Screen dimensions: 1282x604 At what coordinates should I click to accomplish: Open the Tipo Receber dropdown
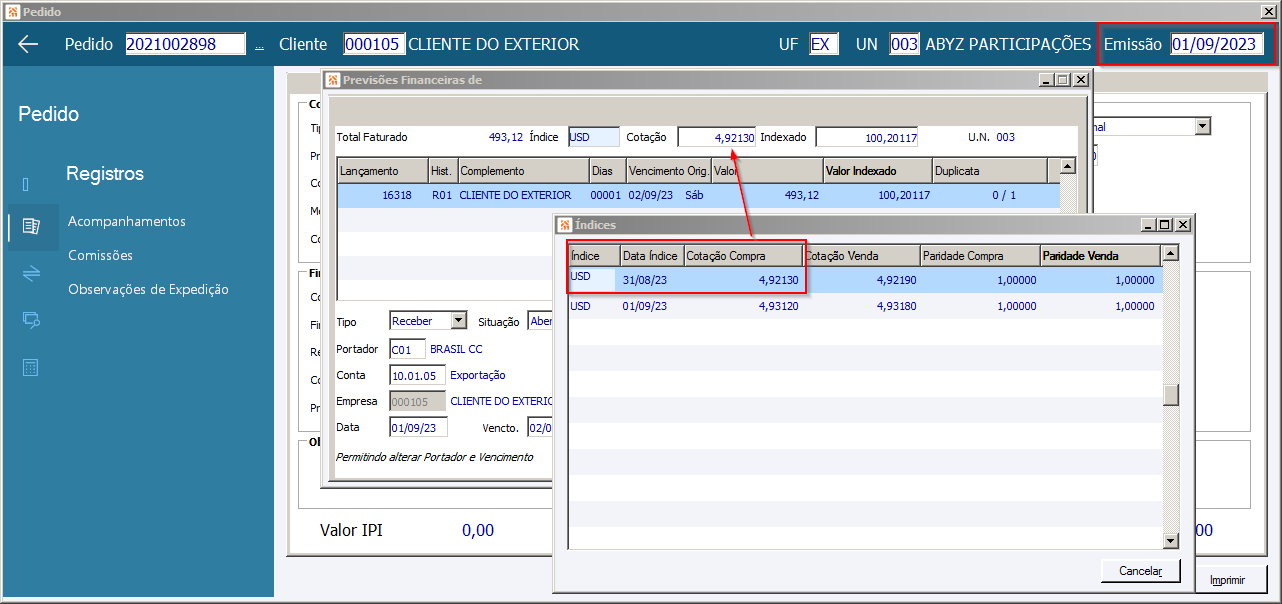[x=459, y=321]
